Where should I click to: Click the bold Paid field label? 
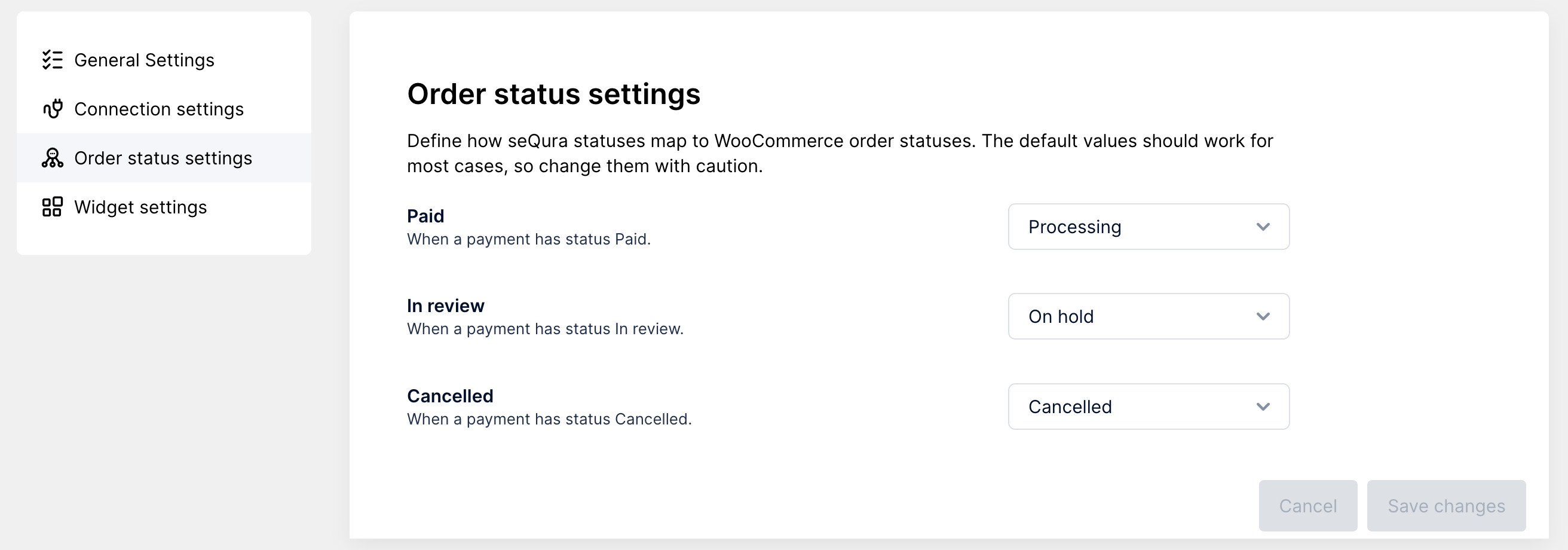(x=425, y=216)
